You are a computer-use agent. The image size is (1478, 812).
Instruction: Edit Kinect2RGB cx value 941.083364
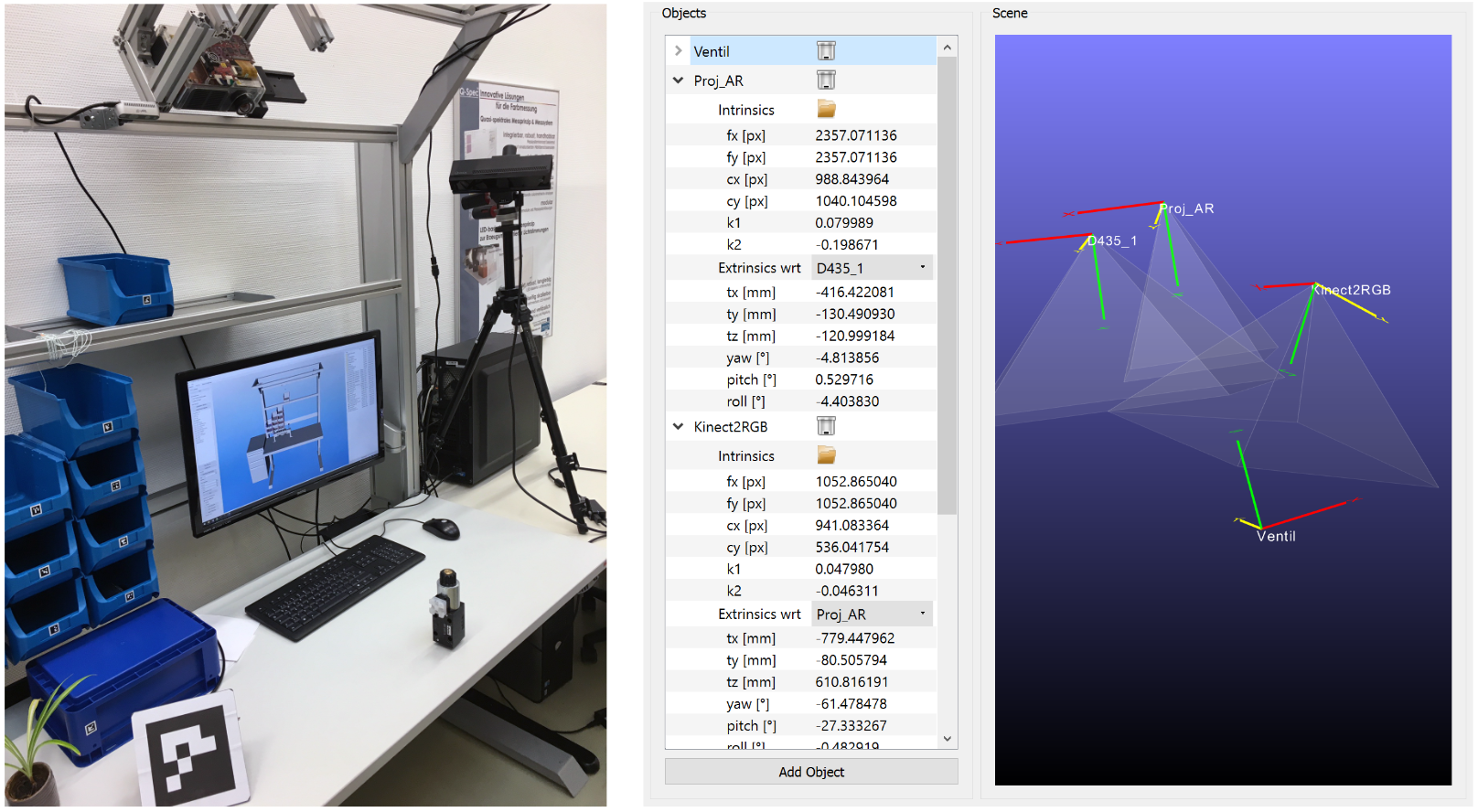[852, 526]
